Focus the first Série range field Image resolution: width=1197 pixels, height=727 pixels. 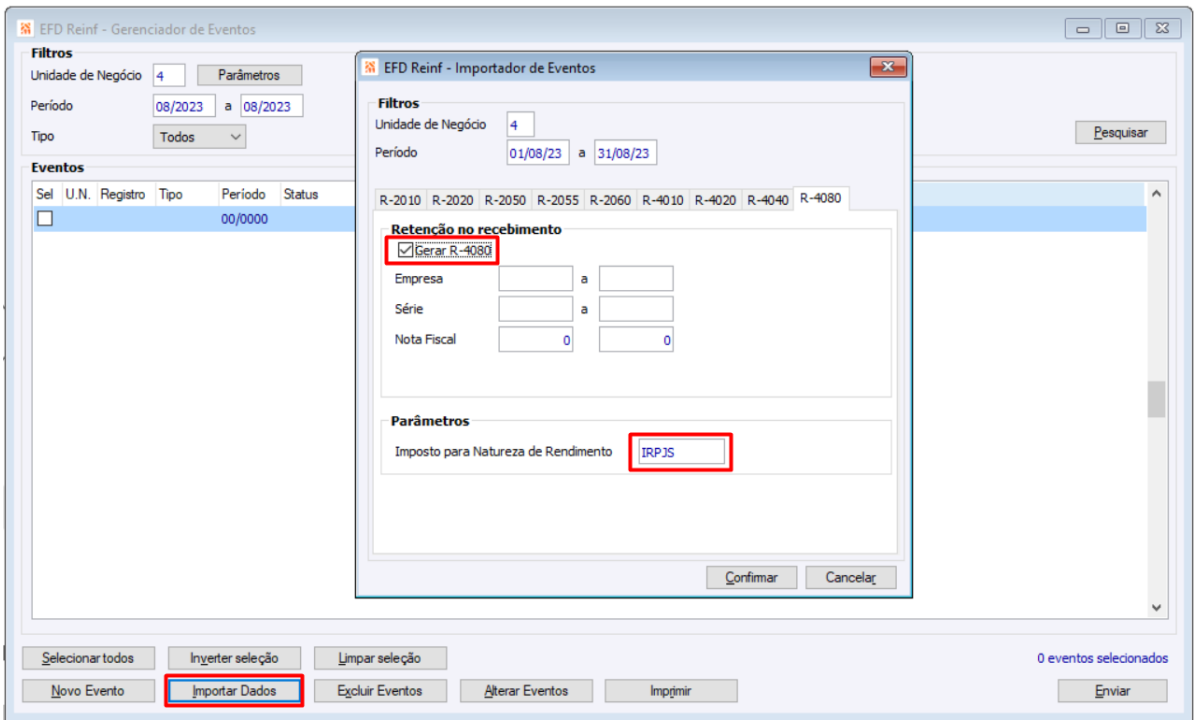535,309
